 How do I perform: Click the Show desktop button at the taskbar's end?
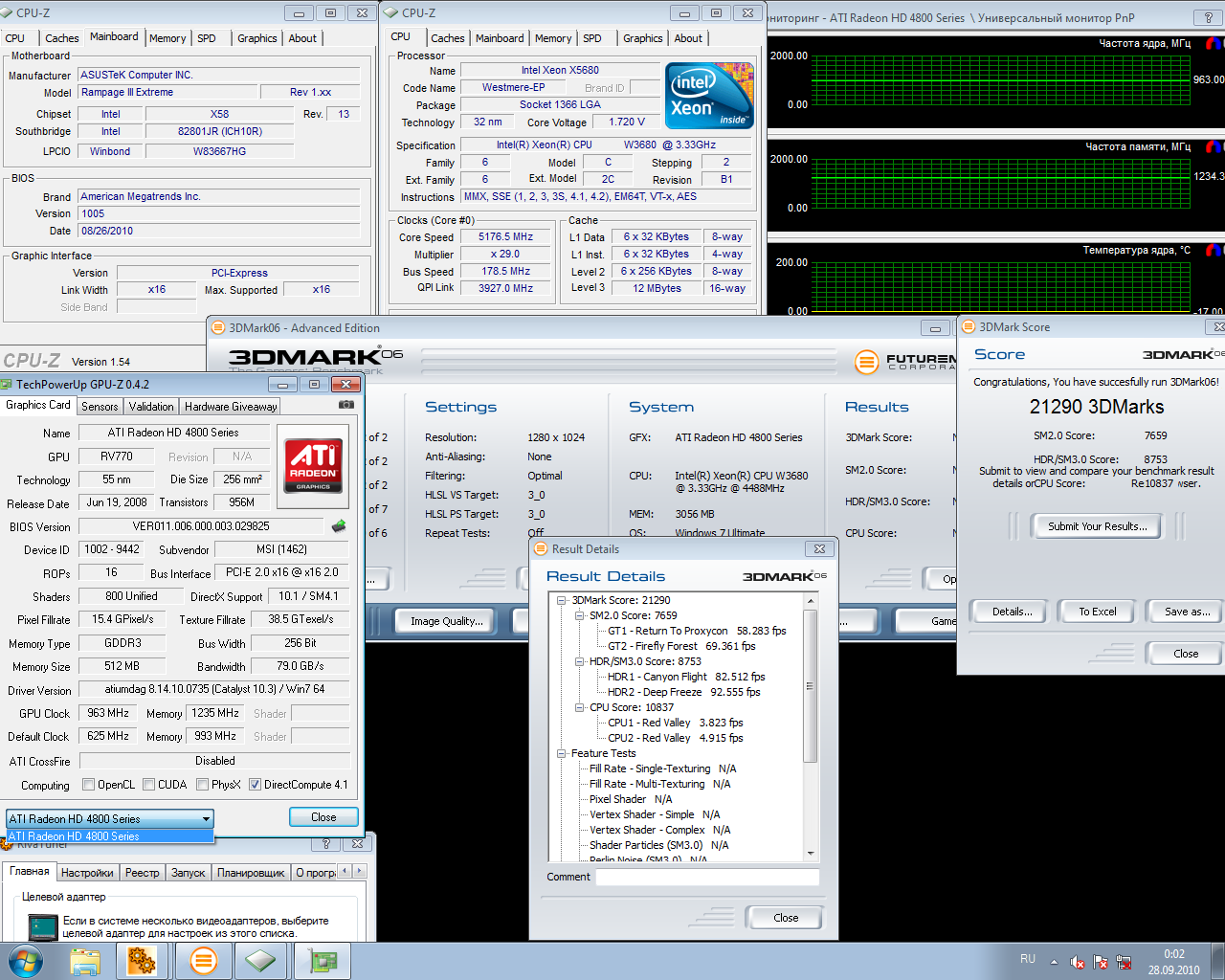1217,961
